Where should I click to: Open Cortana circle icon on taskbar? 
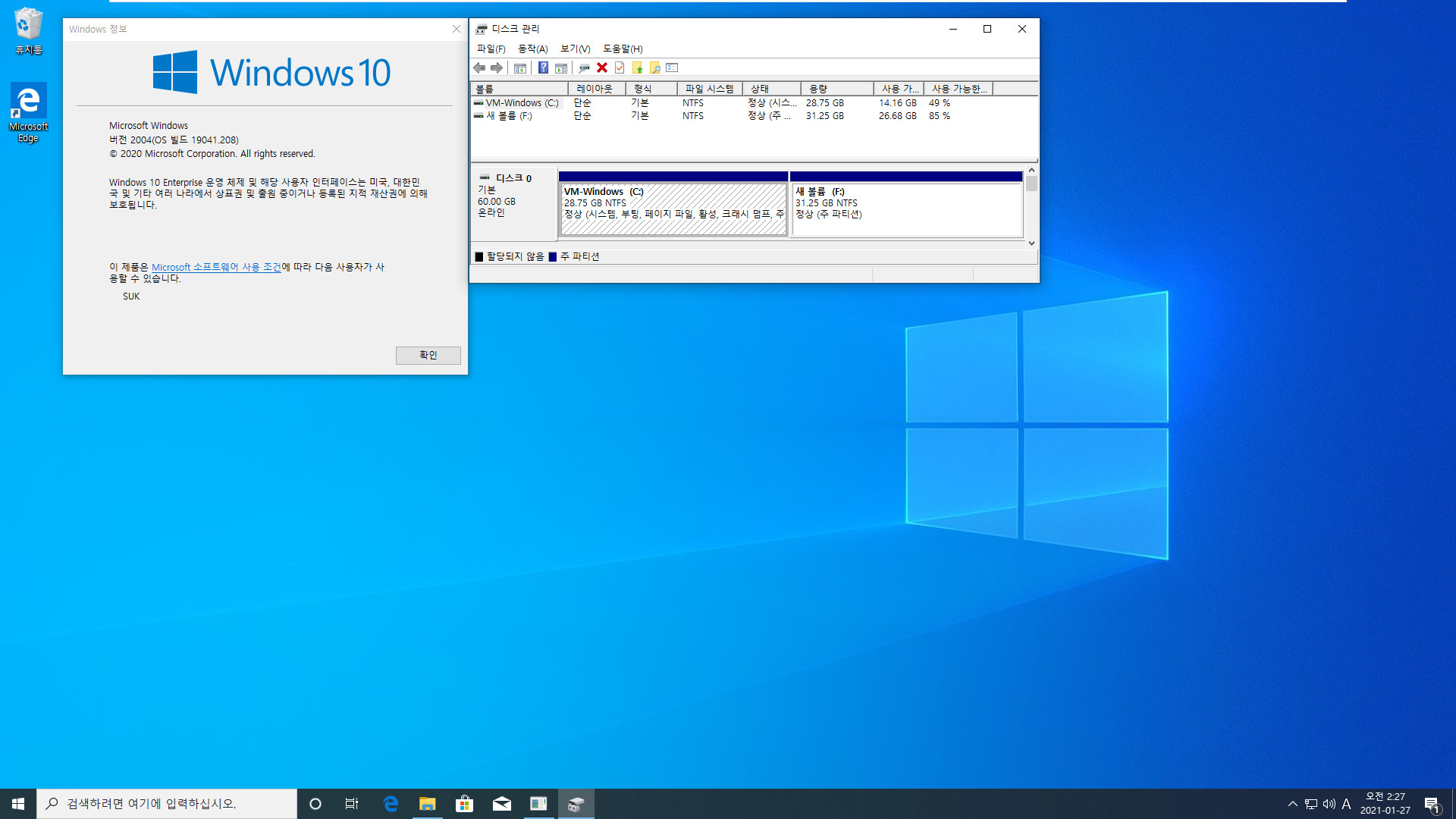pyautogui.click(x=315, y=804)
